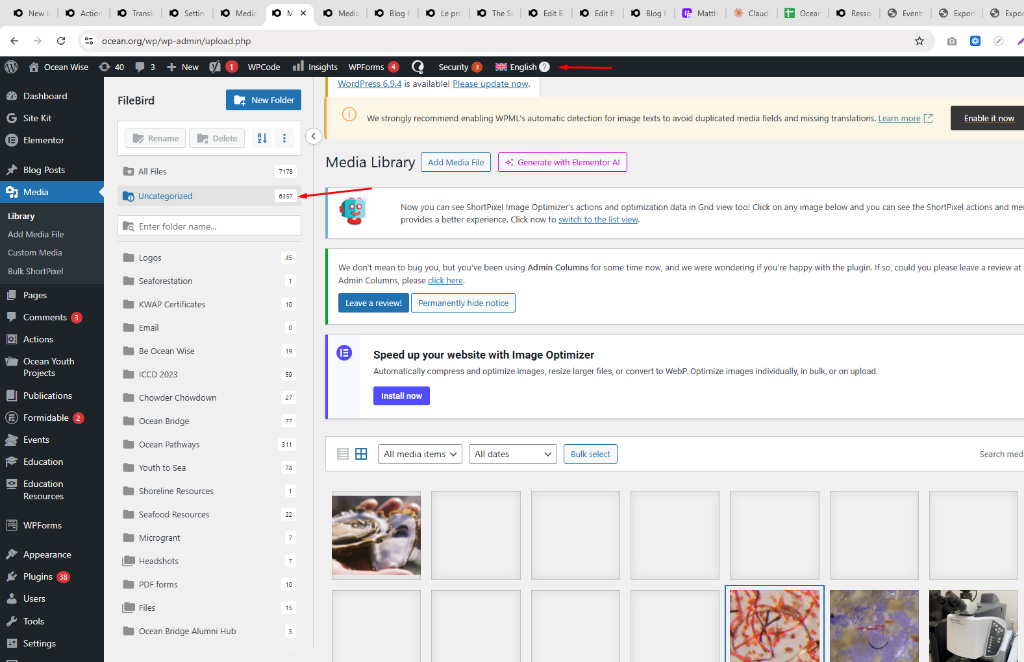This screenshot has height=662, width=1024.
Task: Click the blue extension icon in the browser toolbar
Action: pyautogui.click(x=975, y=40)
